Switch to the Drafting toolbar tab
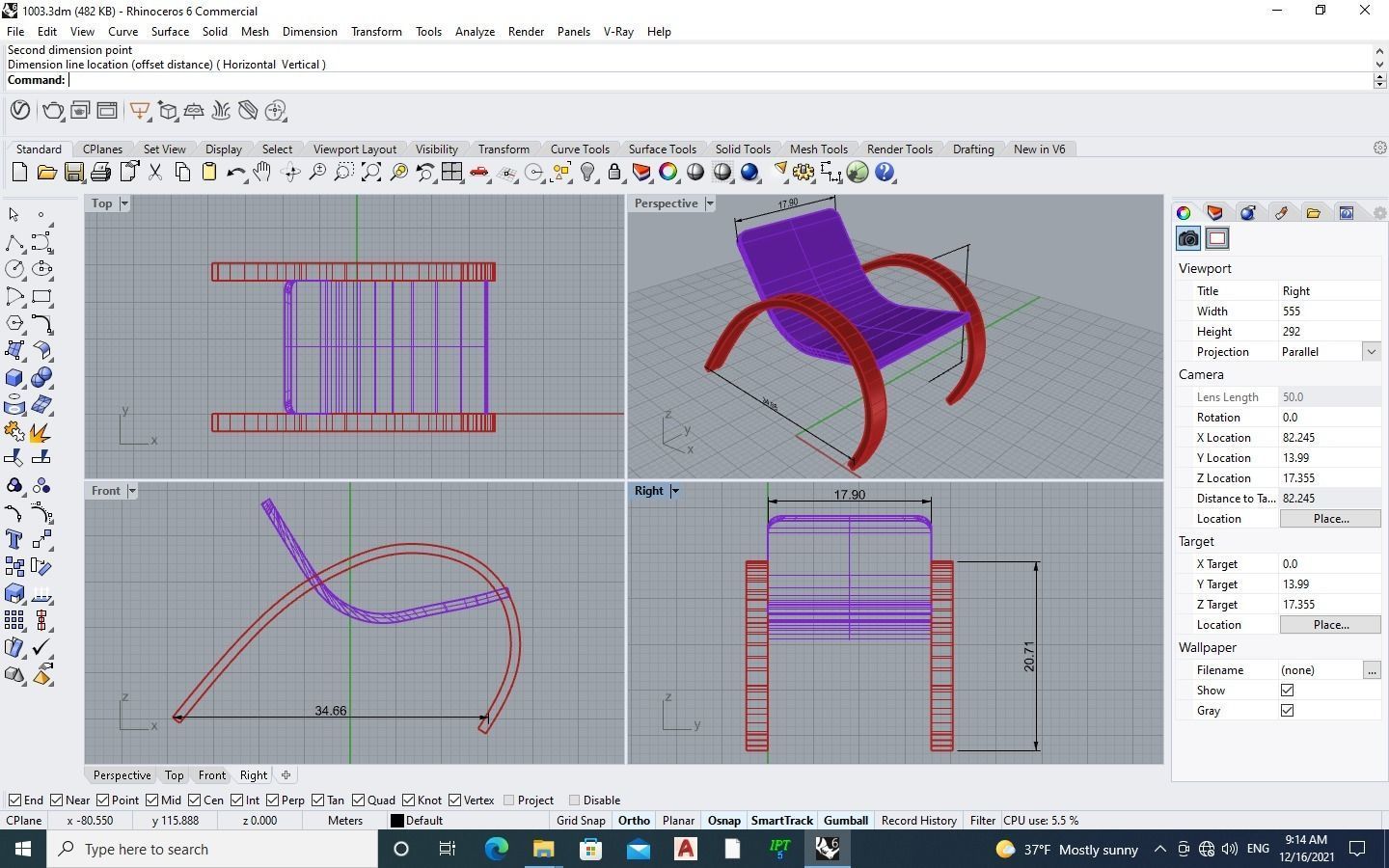Viewport: 1389px width, 868px height. (x=972, y=149)
